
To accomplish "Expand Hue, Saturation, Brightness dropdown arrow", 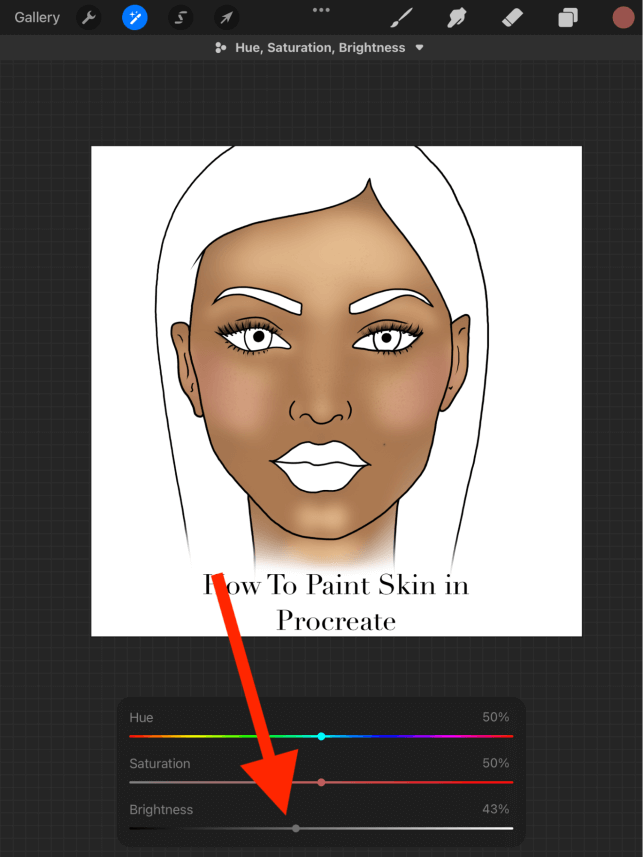I will click(x=419, y=48).
